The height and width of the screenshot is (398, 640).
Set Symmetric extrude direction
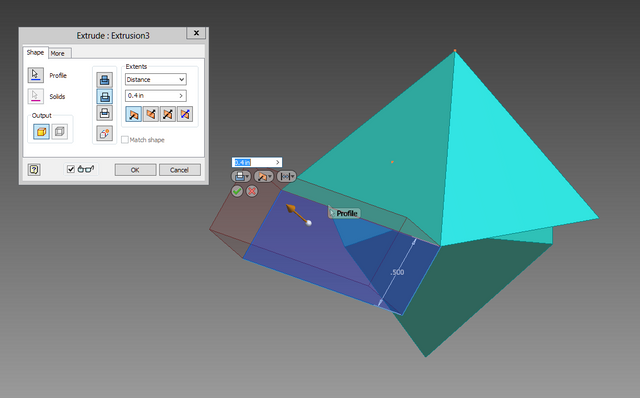[x=168, y=114]
